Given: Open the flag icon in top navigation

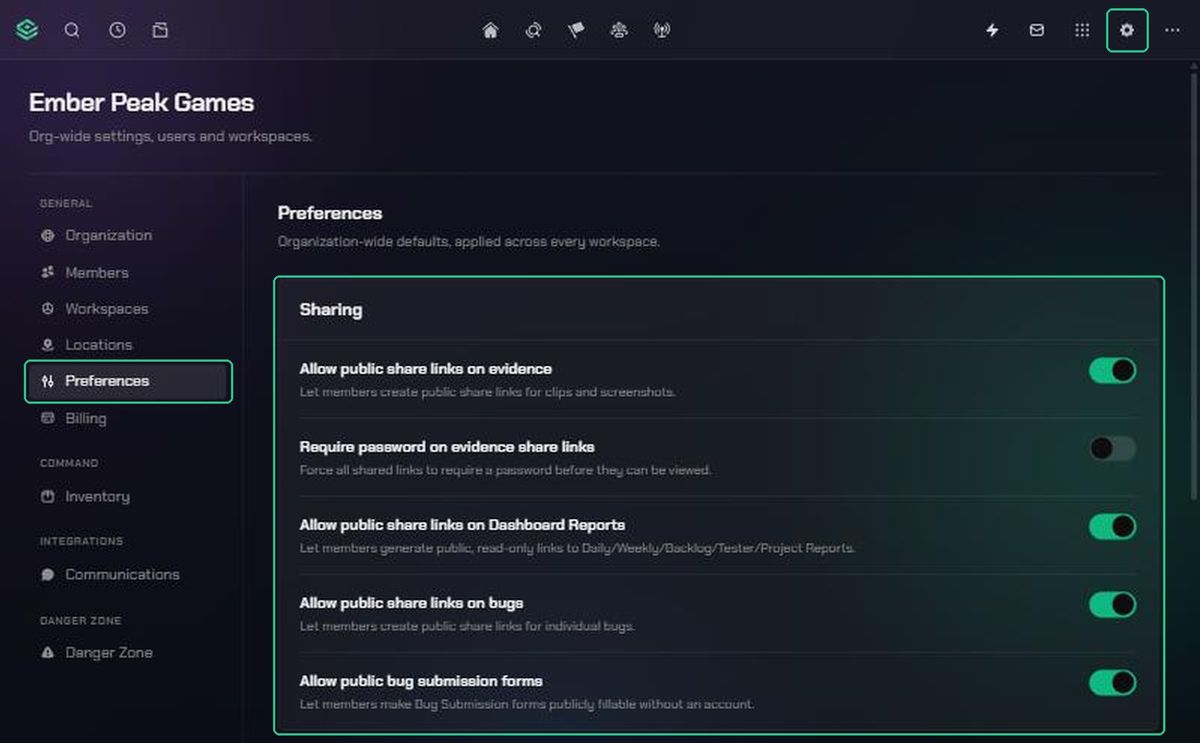Looking at the screenshot, I should pos(576,30).
